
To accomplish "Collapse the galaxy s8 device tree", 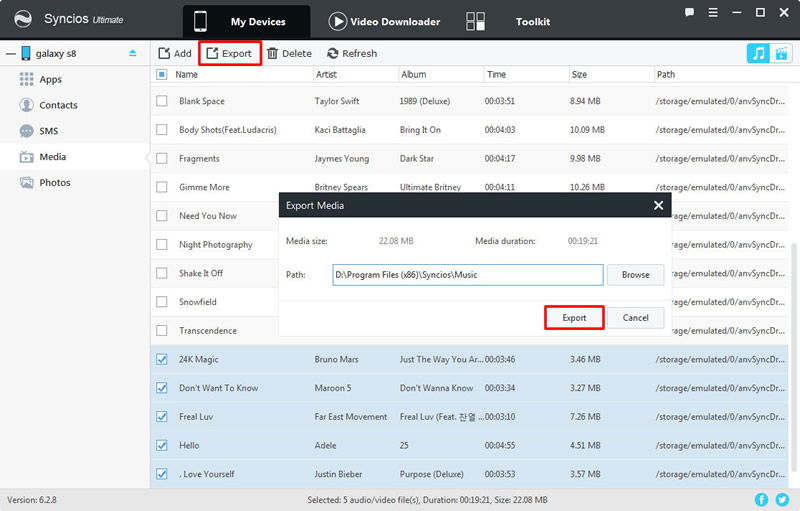I will click(11, 54).
